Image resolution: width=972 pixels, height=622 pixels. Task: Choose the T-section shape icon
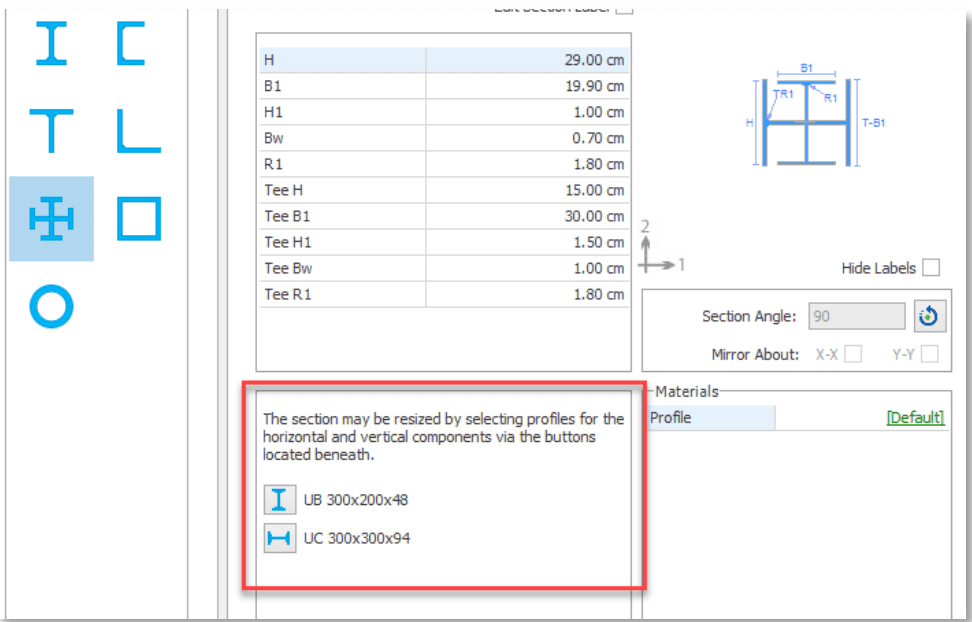coord(51,131)
